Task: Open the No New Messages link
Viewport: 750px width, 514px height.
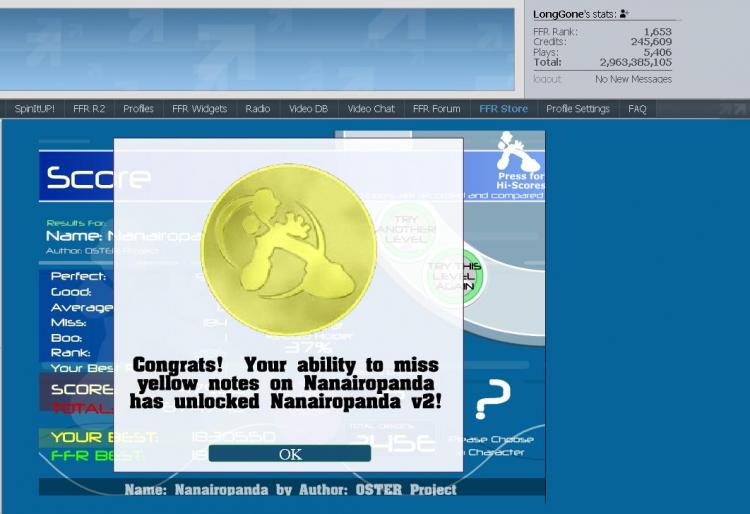Action: point(633,79)
